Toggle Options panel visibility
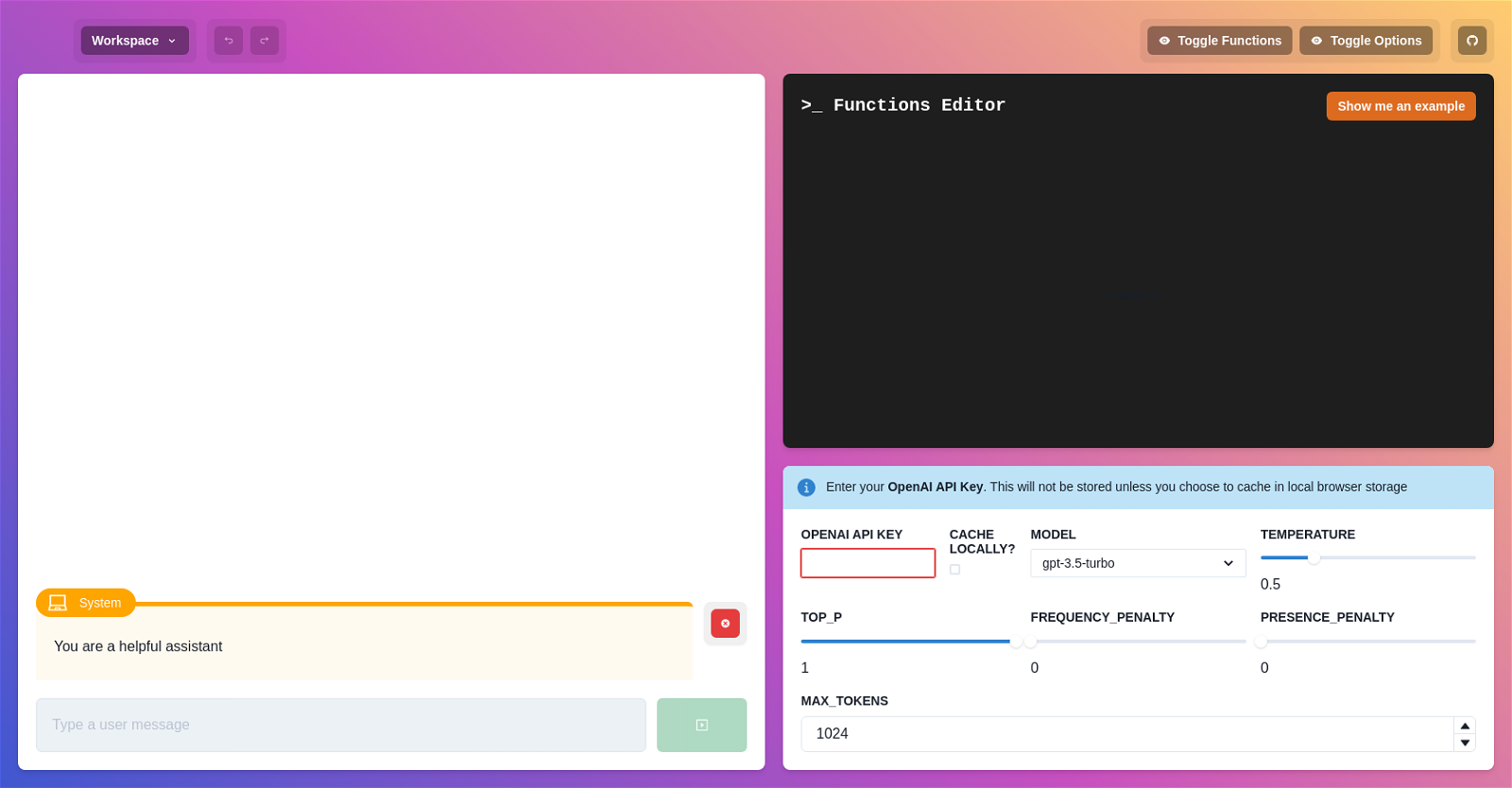Screen dimensions: 1512x788 point(1366,41)
